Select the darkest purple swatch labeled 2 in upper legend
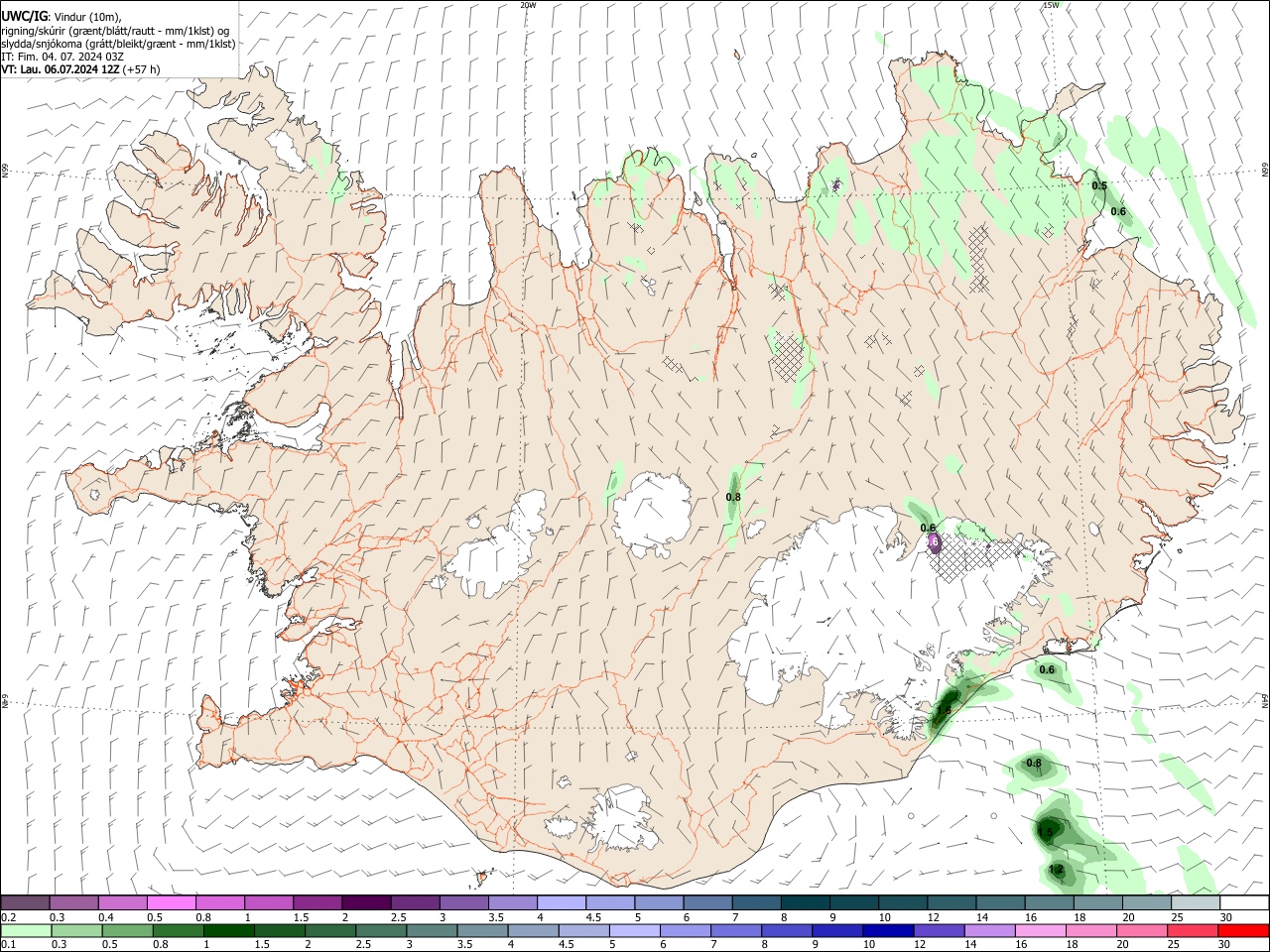Image resolution: width=1270 pixels, height=952 pixels. click(x=365, y=903)
